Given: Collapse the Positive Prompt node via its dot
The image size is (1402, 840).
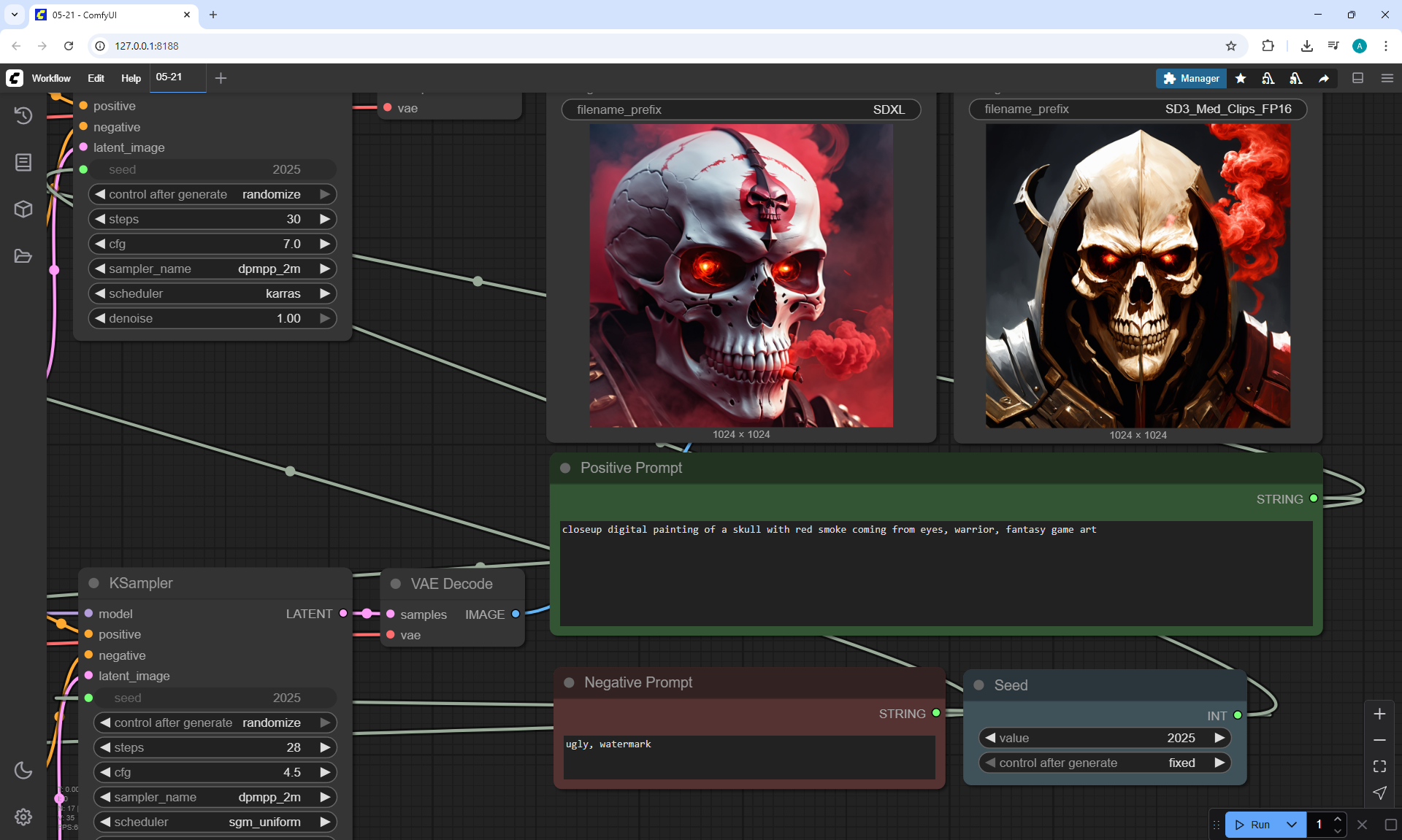Looking at the screenshot, I should coord(565,468).
